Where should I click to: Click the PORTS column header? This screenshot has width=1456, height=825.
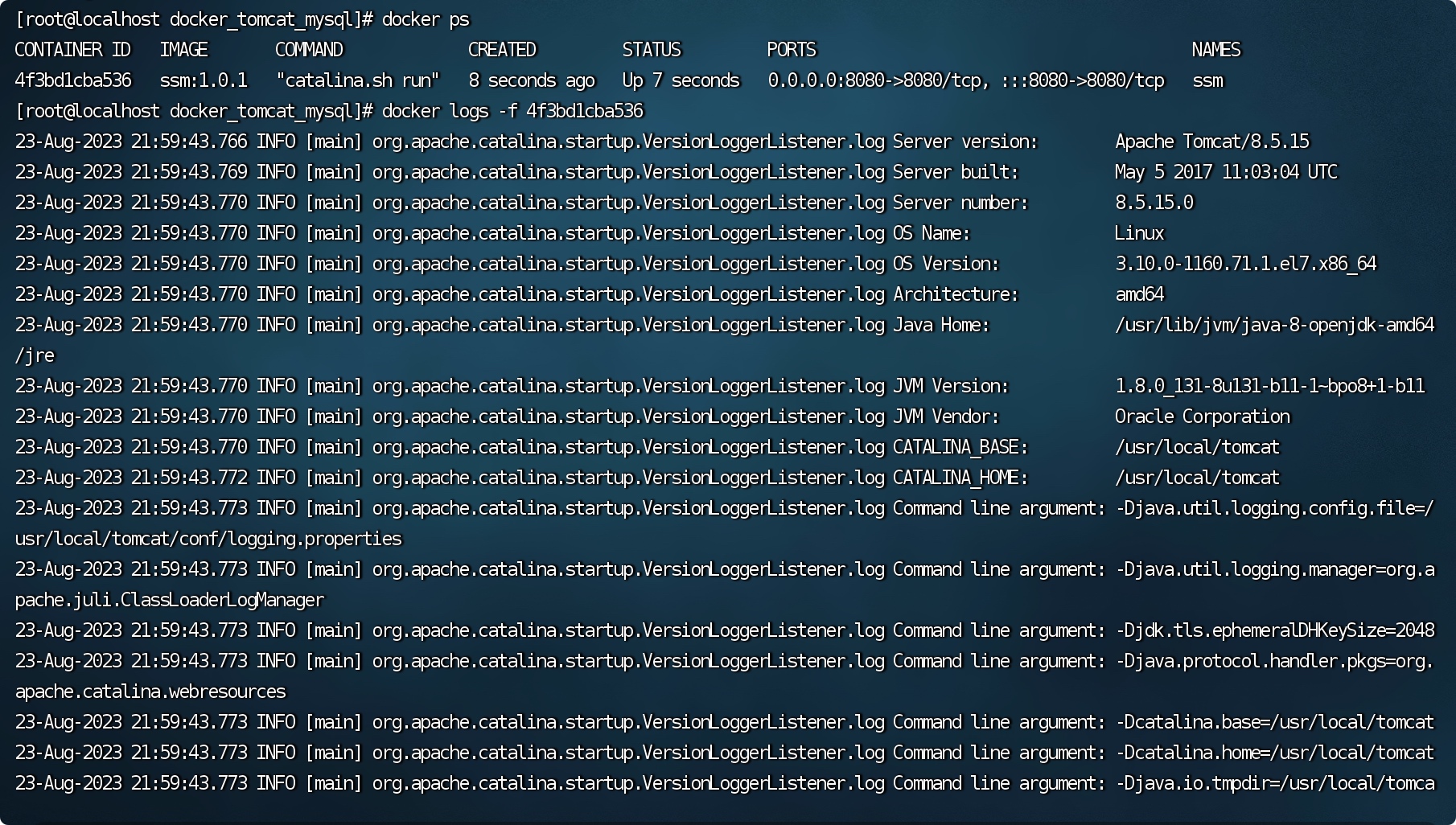[x=792, y=50]
